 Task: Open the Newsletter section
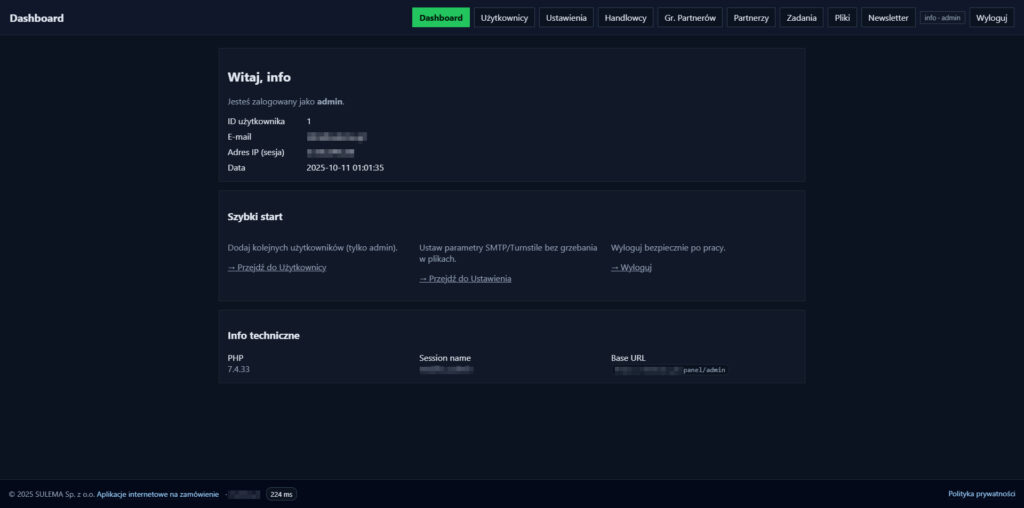(888, 18)
